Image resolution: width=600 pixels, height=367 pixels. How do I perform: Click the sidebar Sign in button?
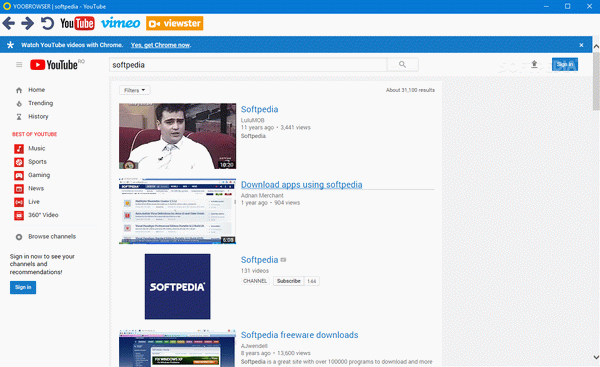23,287
